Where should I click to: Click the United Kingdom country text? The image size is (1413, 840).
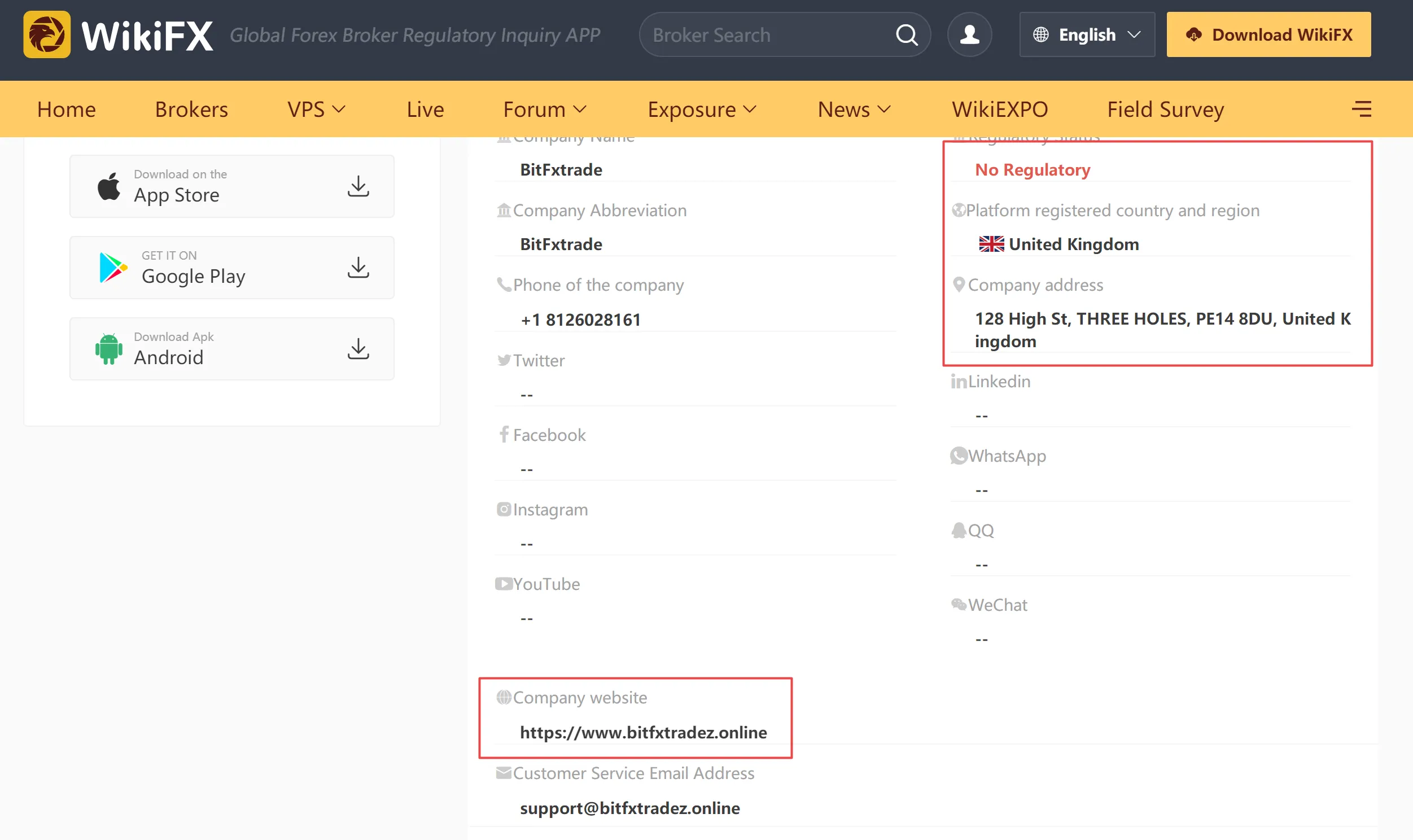(1074, 244)
